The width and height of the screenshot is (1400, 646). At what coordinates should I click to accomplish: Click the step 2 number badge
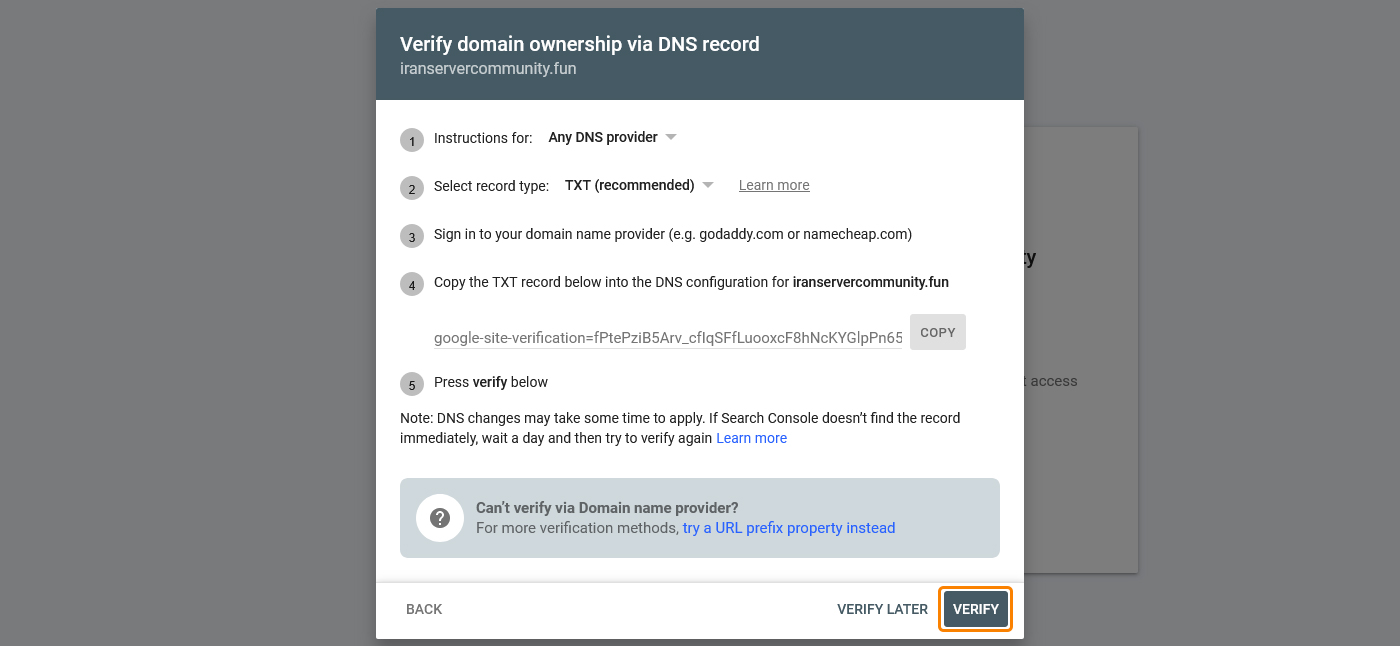(412, 188)
